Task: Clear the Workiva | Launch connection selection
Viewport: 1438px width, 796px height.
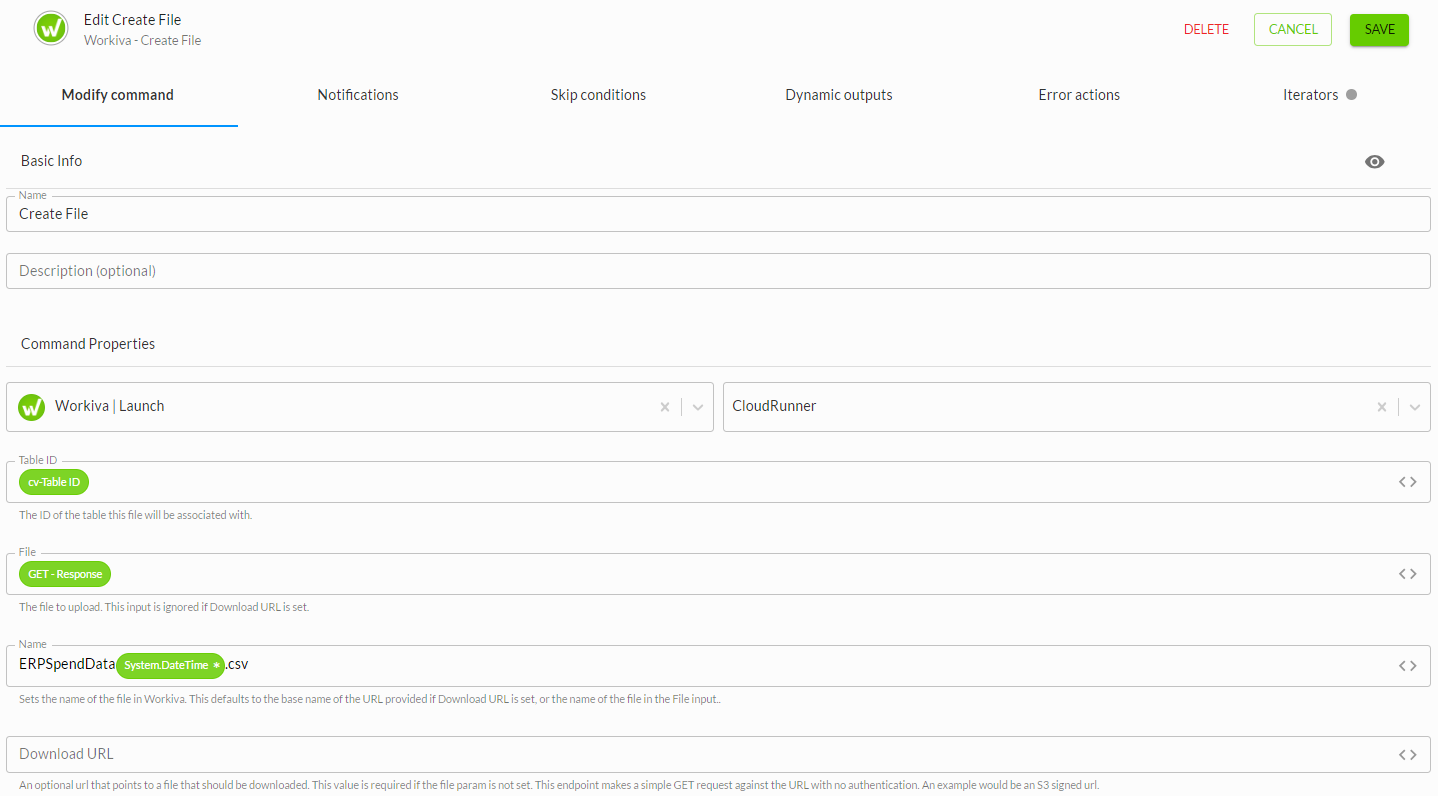Action: [x=665, y=407]
